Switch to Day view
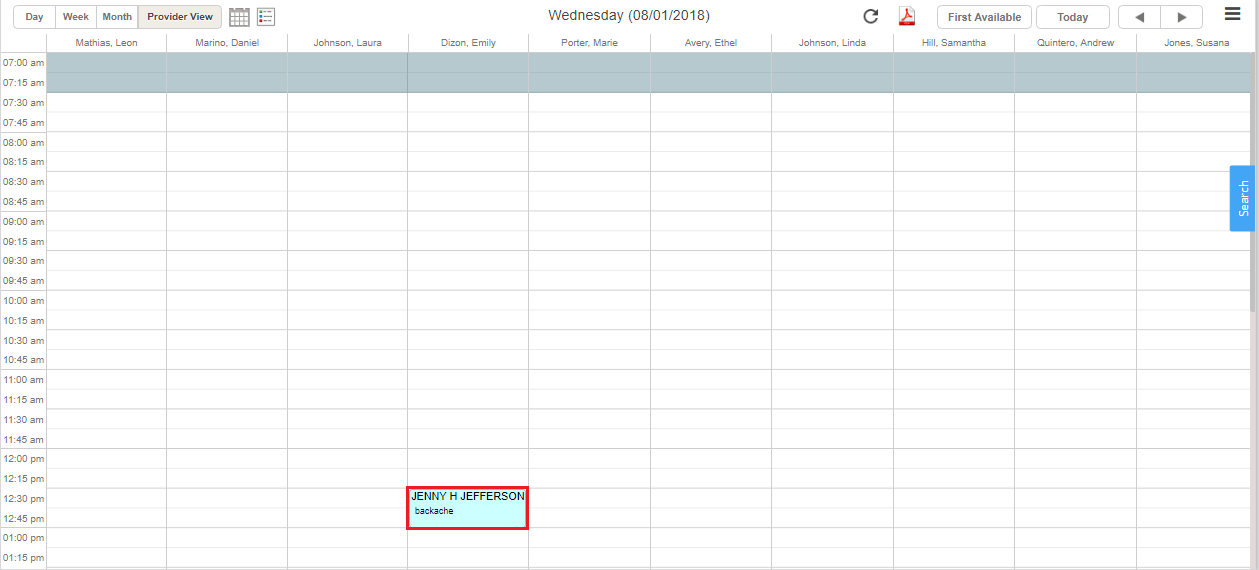This screenshot has height=570, width=1259. [34, 17]
